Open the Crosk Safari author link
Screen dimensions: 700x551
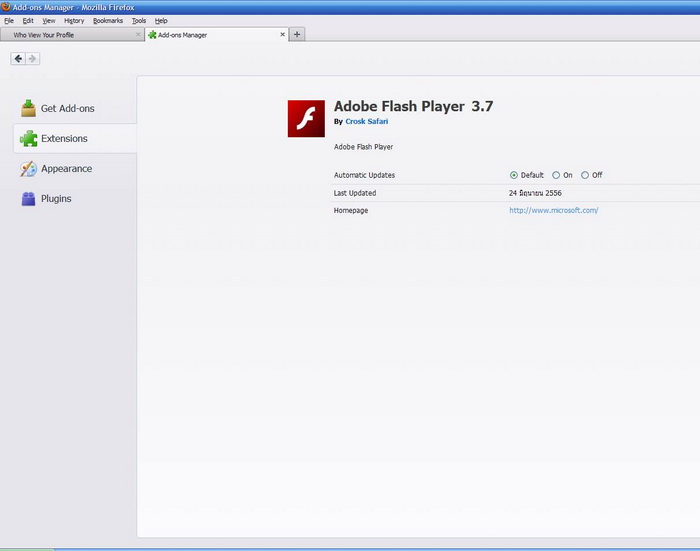(x=367, y=121)
